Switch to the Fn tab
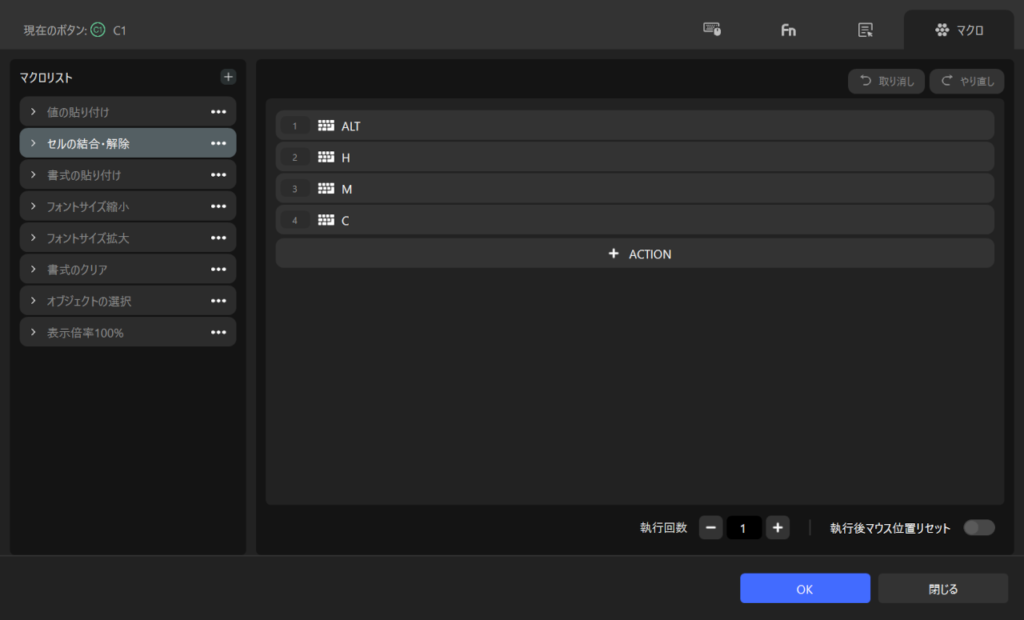The height and width of the screenshot is (620, 1024). (789, 30)
